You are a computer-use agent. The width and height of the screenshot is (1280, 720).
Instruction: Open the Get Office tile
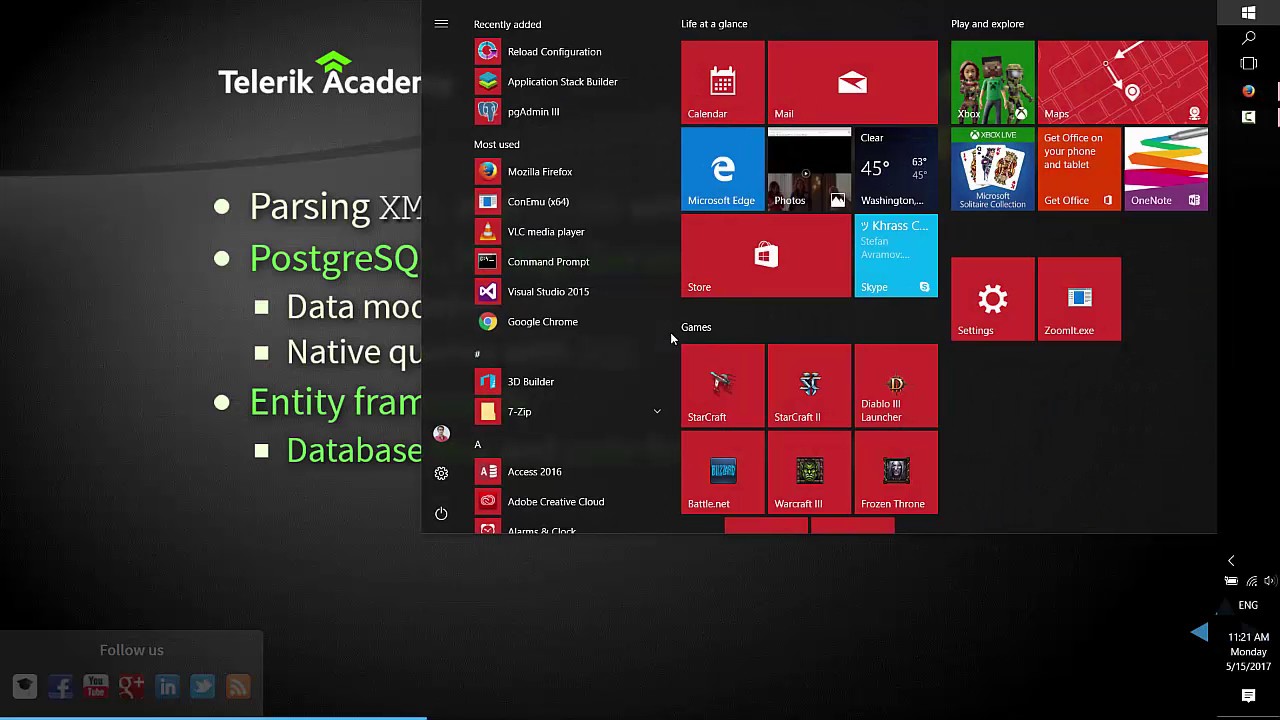pos(1079,169)
